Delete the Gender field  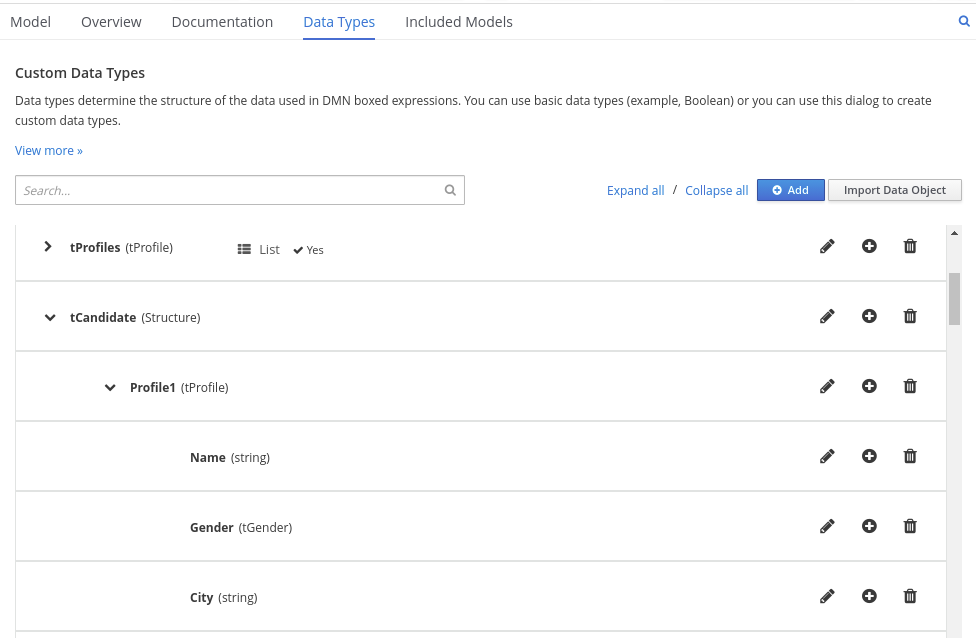tap(910, 527)
